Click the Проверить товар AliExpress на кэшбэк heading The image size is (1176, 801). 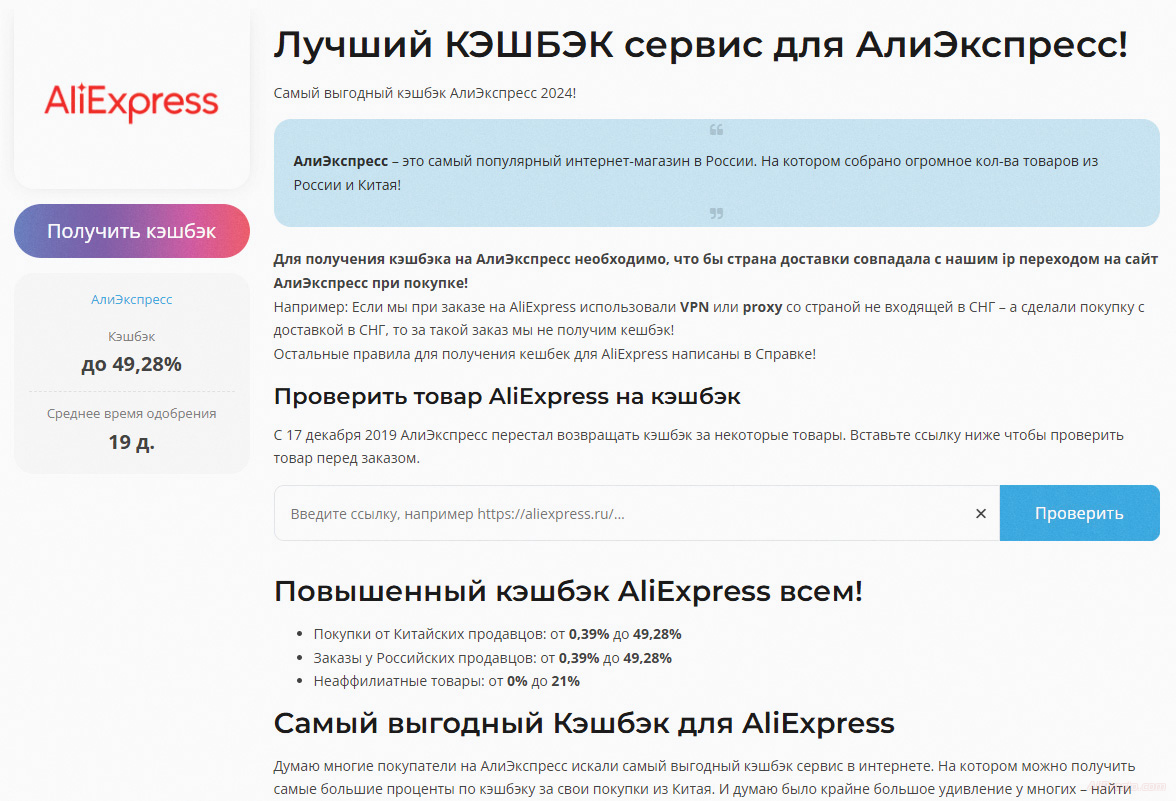coord(507,396)
